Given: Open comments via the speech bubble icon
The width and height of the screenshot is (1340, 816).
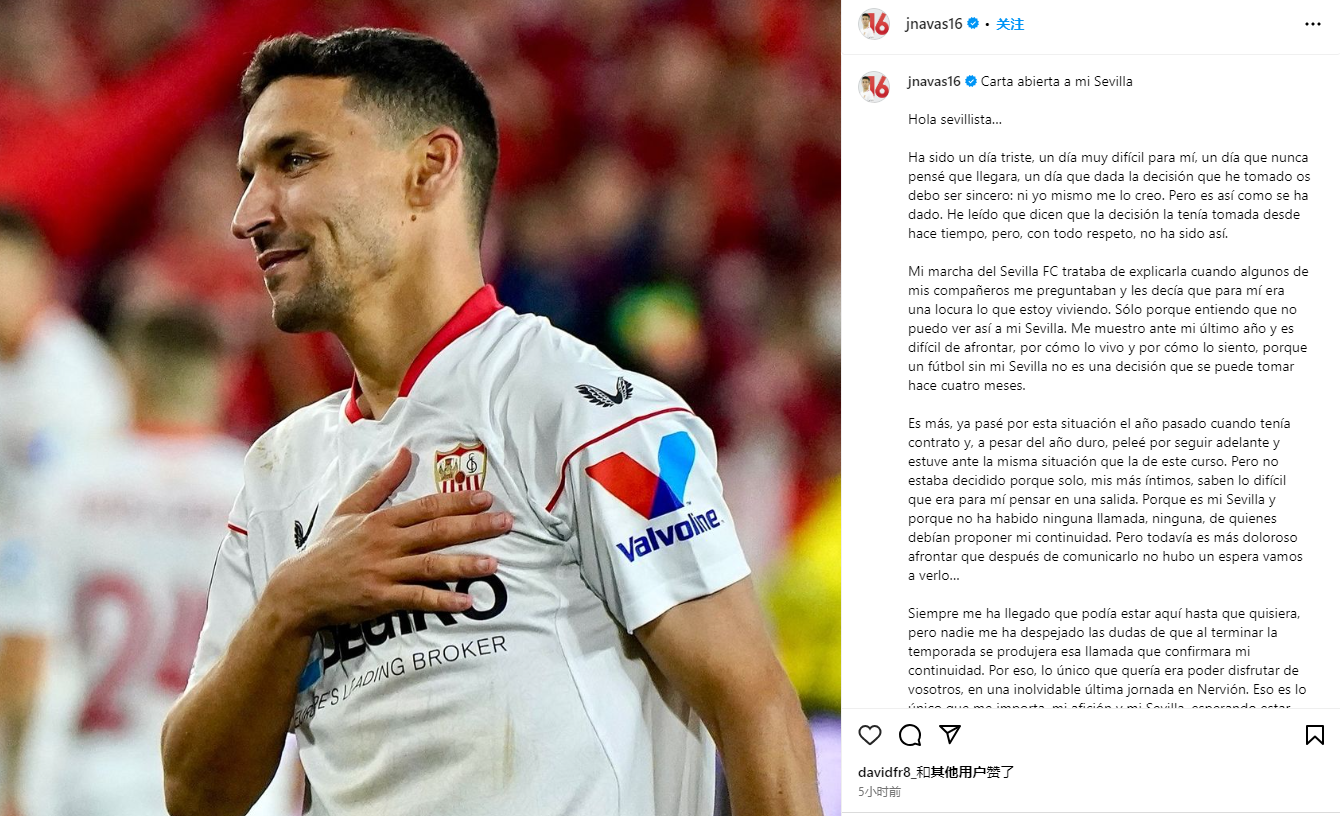Looking at the screenshot, I should click(910, 735).
